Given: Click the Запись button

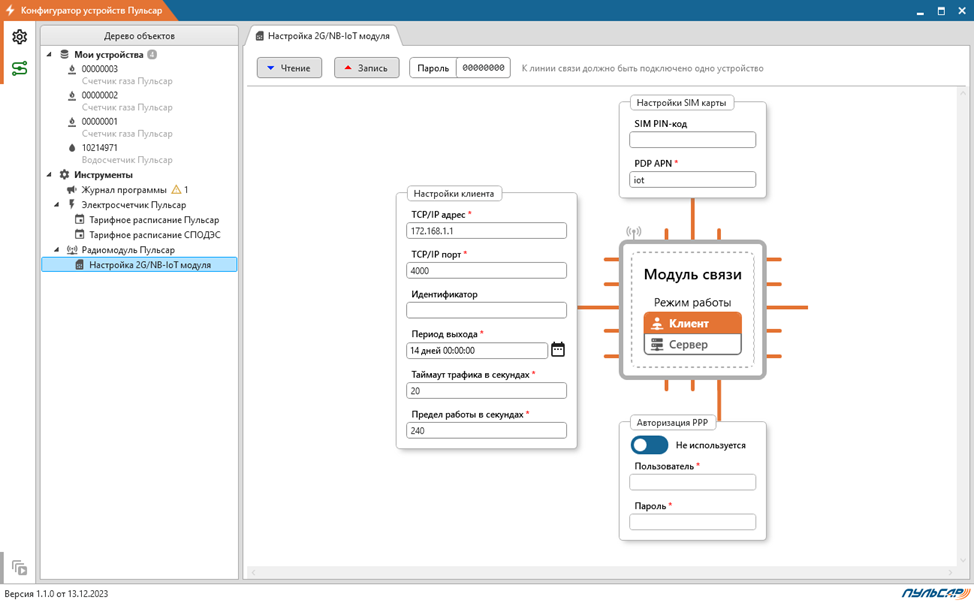Looking at the screenshot, I should pyautogui.click(x=366, y=68).
